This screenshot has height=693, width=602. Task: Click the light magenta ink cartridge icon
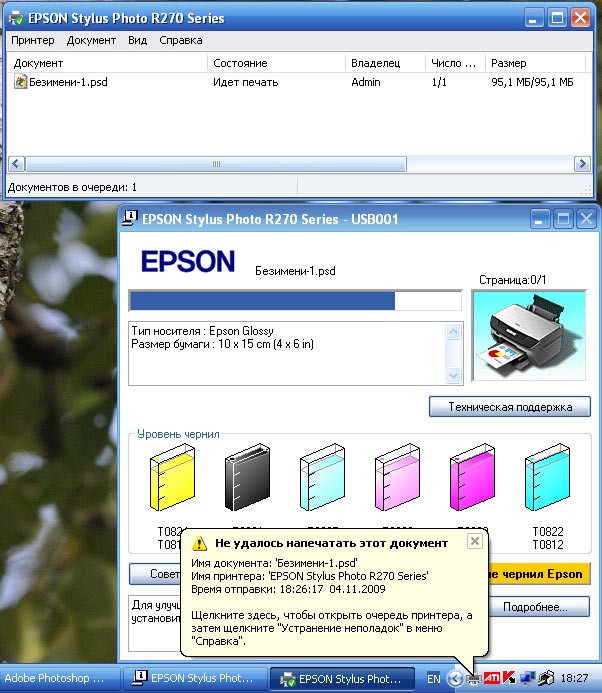(x=397, y=477)
